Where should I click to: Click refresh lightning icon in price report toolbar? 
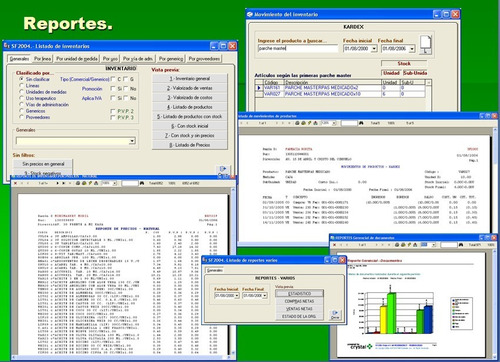click(x=90, y=183)
